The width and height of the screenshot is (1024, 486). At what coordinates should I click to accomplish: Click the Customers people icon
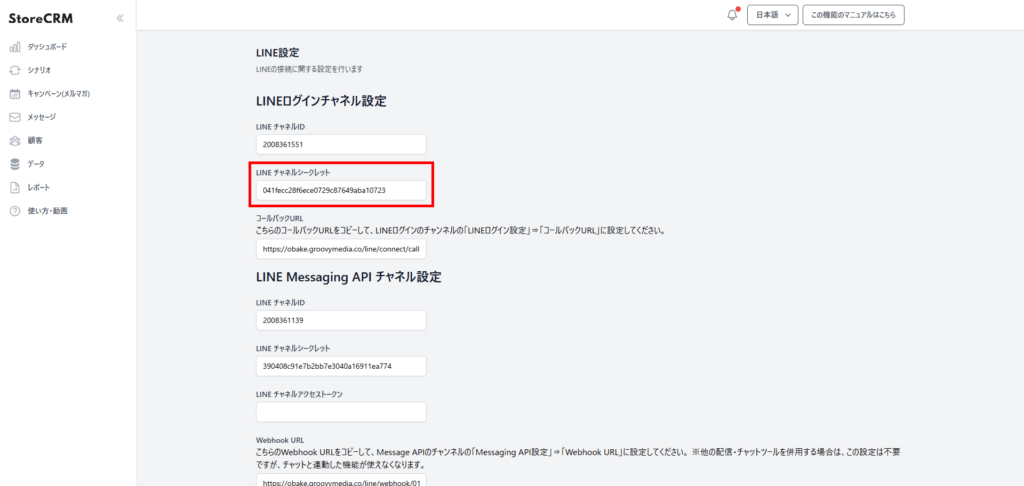click(15, 141)
